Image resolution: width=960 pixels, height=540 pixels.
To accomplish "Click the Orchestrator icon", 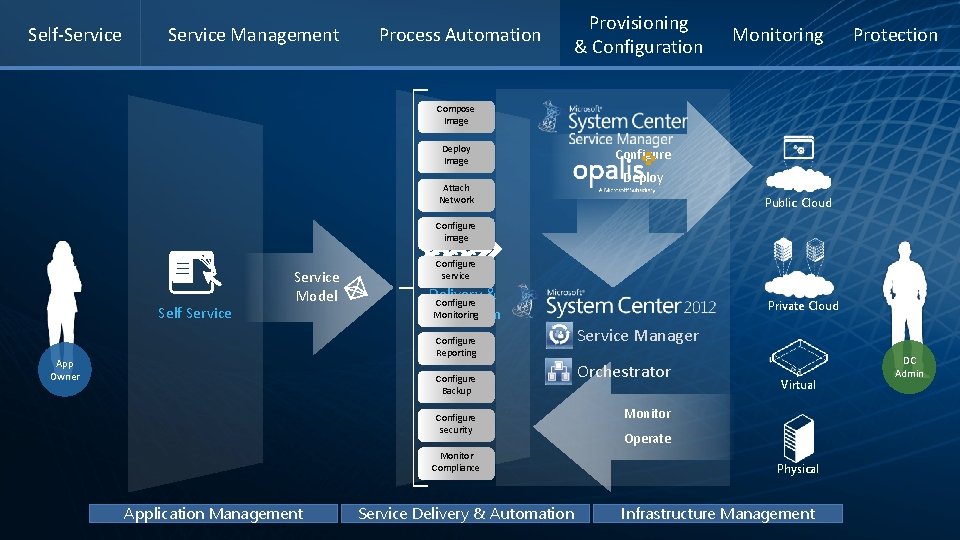I will pyautogui.click(x=558, y=371).
